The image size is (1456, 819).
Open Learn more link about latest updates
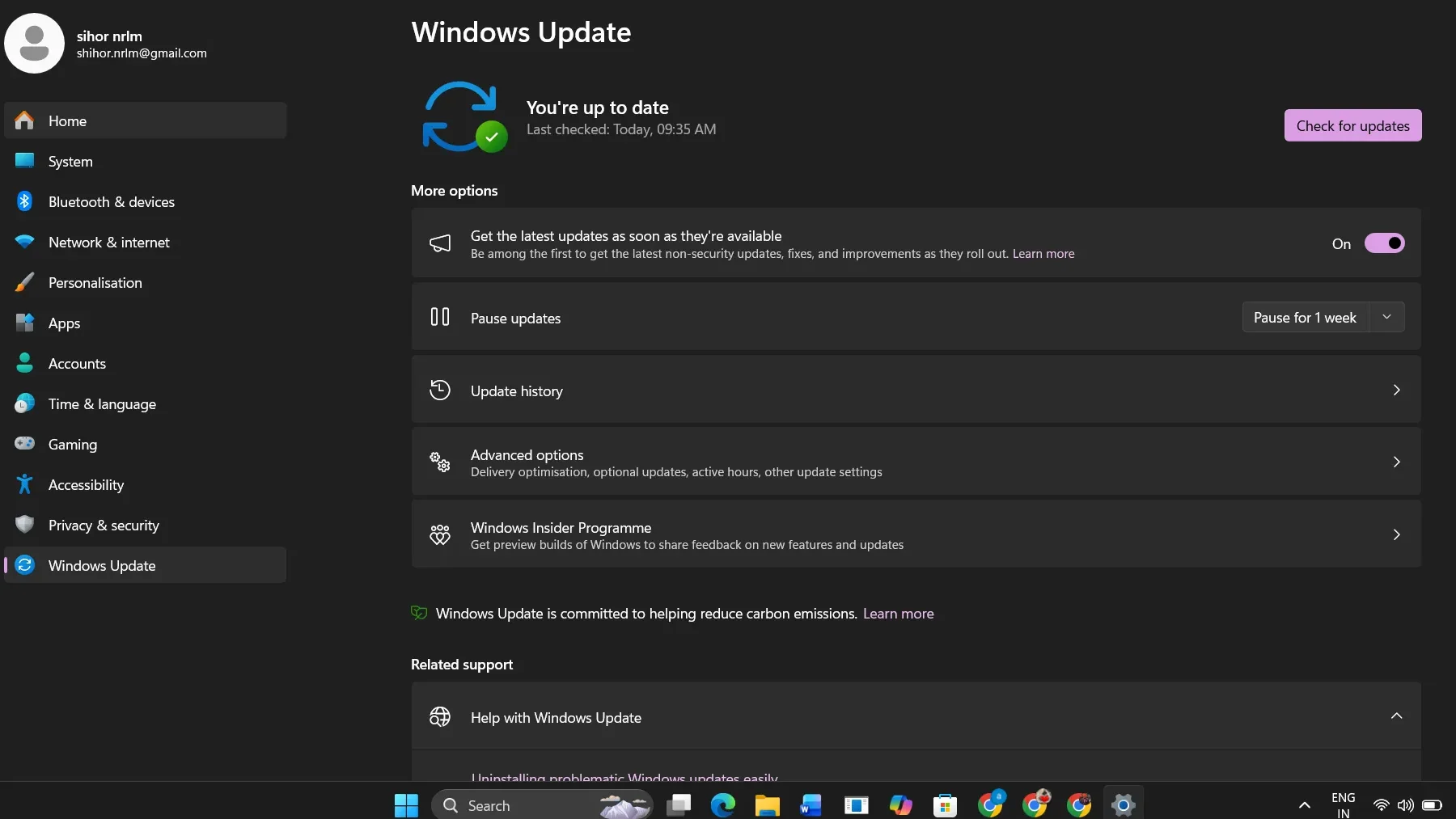coord(1043,254)
